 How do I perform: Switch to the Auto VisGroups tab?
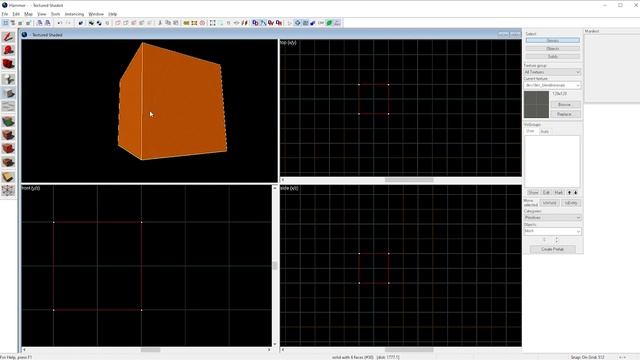pos(544,131)
